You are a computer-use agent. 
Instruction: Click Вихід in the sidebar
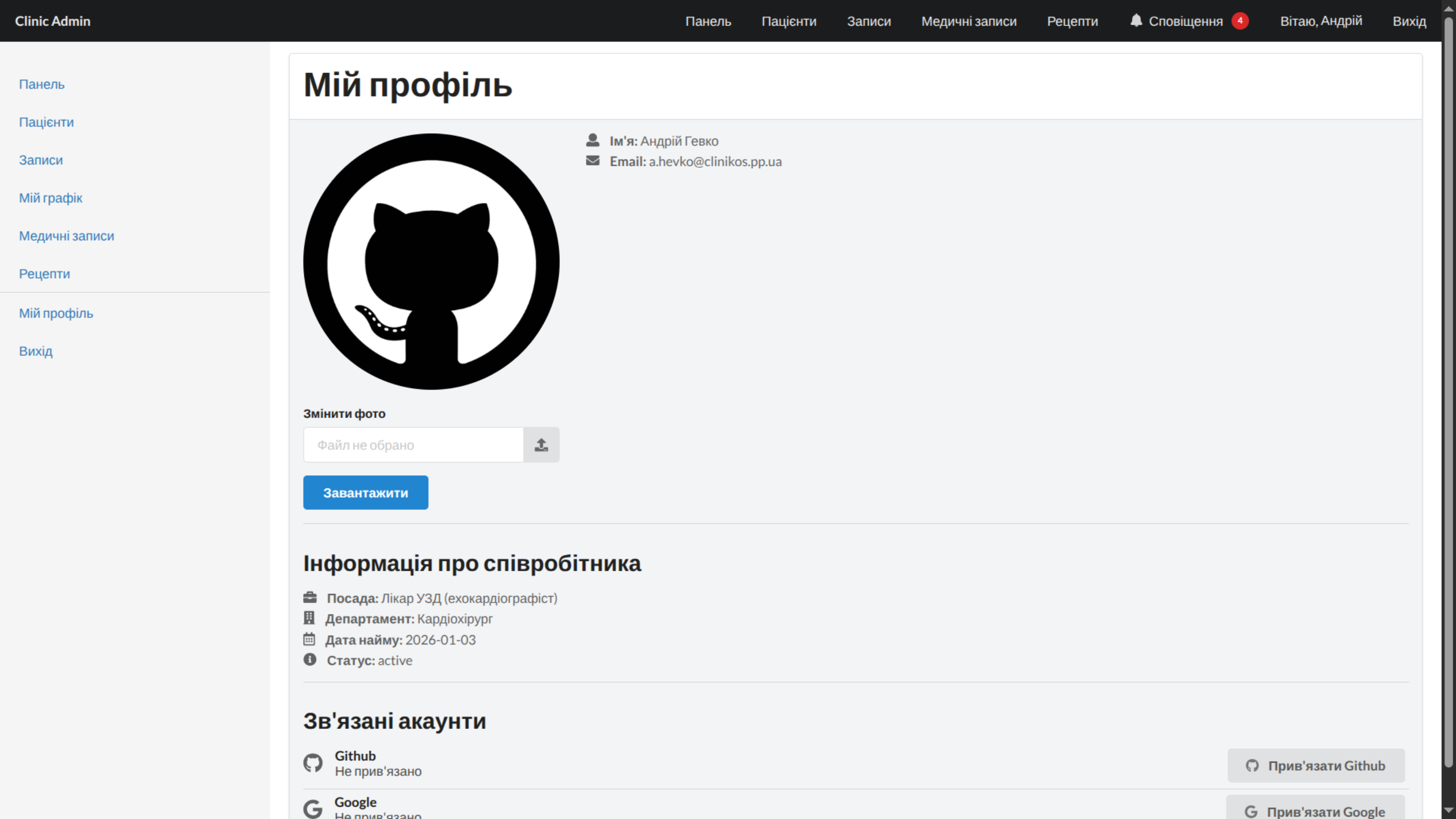point(36,351)
